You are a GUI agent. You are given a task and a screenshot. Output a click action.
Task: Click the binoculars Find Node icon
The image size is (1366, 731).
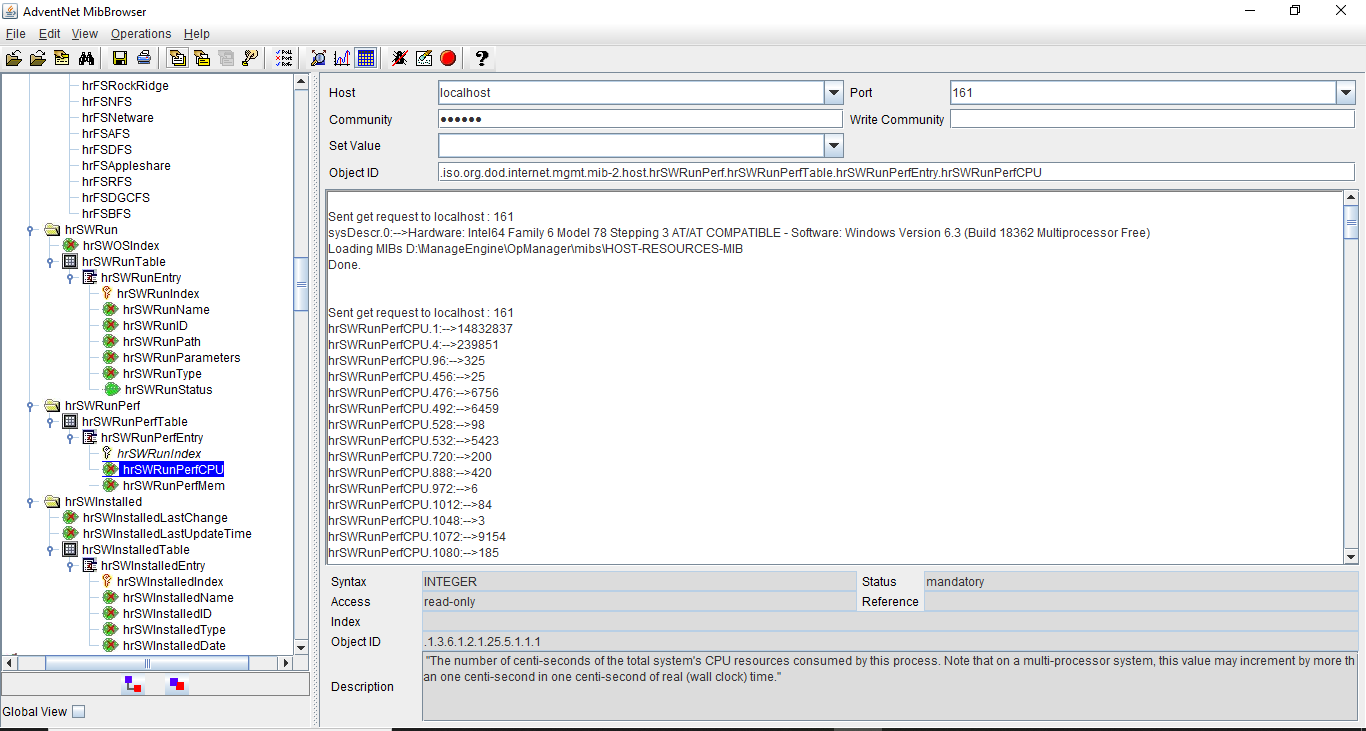86,58
